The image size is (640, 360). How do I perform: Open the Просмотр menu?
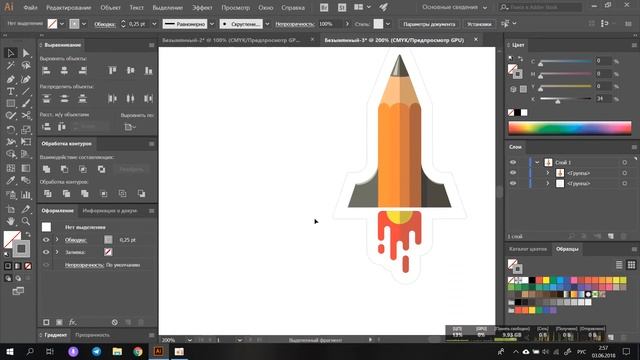pos(236,8)
